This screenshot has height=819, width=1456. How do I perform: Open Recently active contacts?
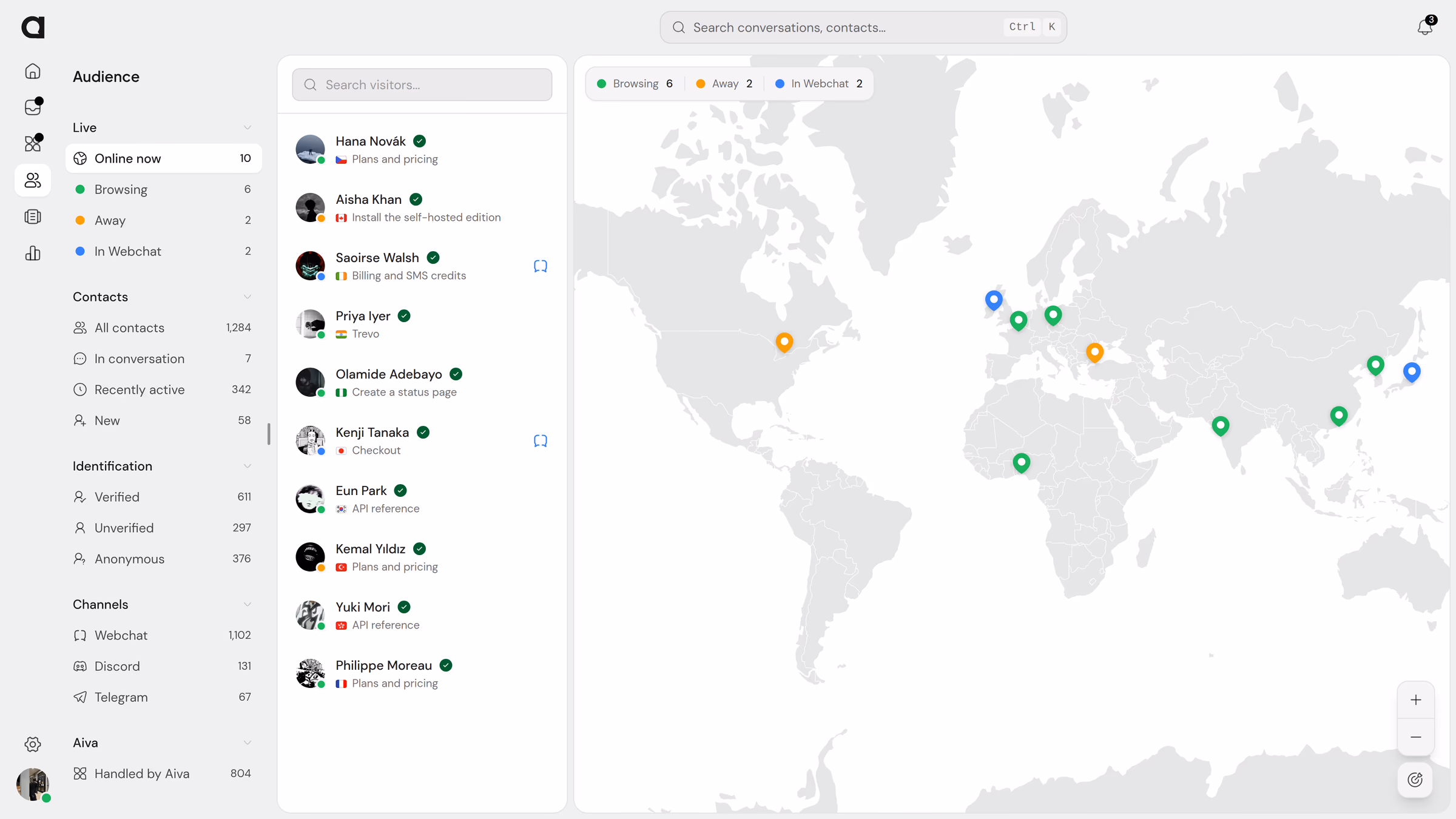pos(163,389)
